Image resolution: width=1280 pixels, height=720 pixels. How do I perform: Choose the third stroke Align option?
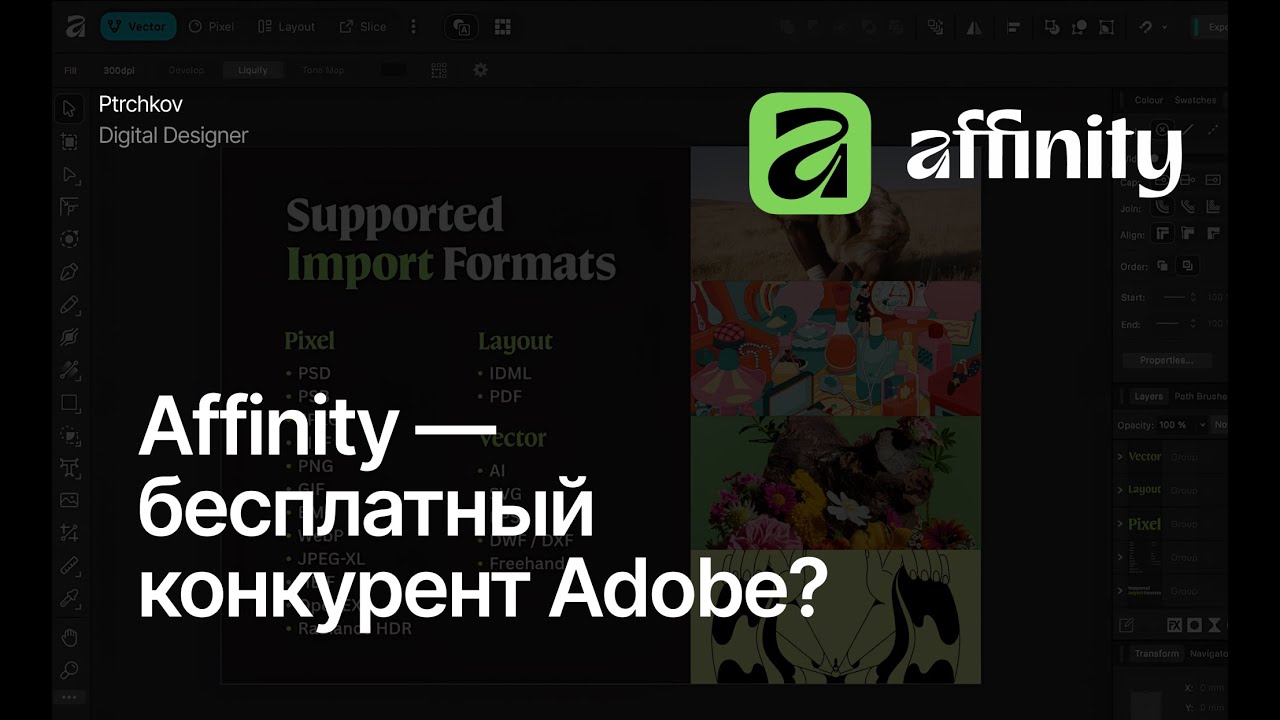pyautogui.click(x=1213, y=233)
